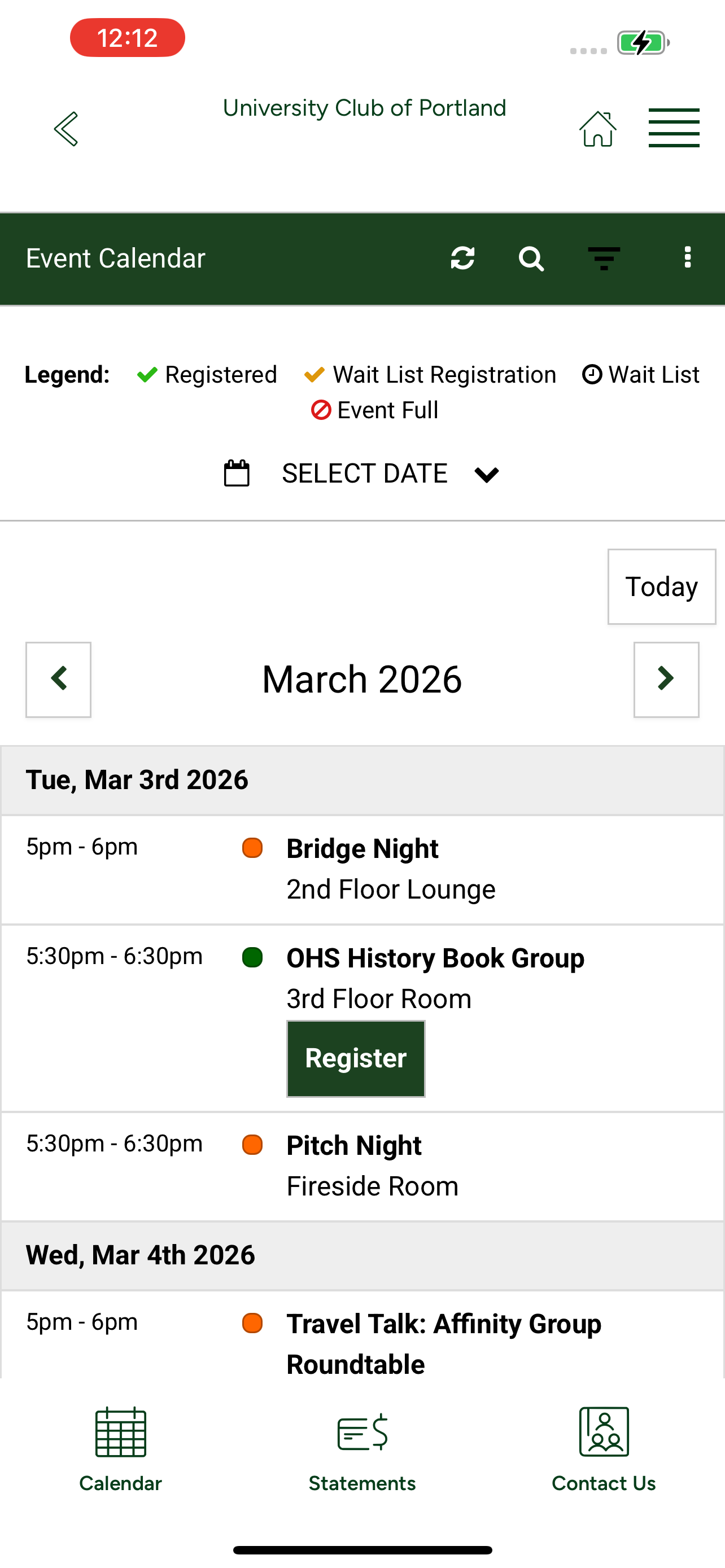Advance to next month
This screenshot has width=725, height=1568.
(x=667, y=680)
